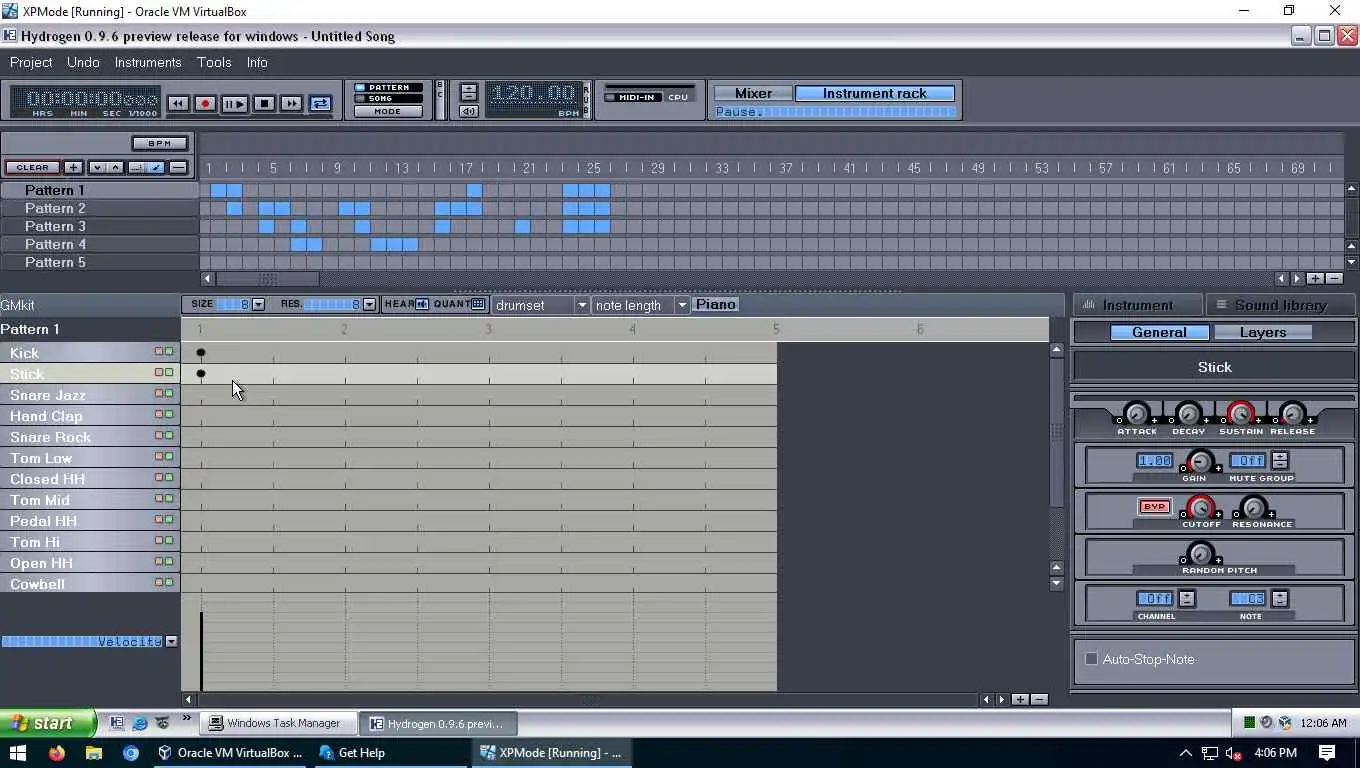
Task: Select the General tab
Action: (1160, 332)
